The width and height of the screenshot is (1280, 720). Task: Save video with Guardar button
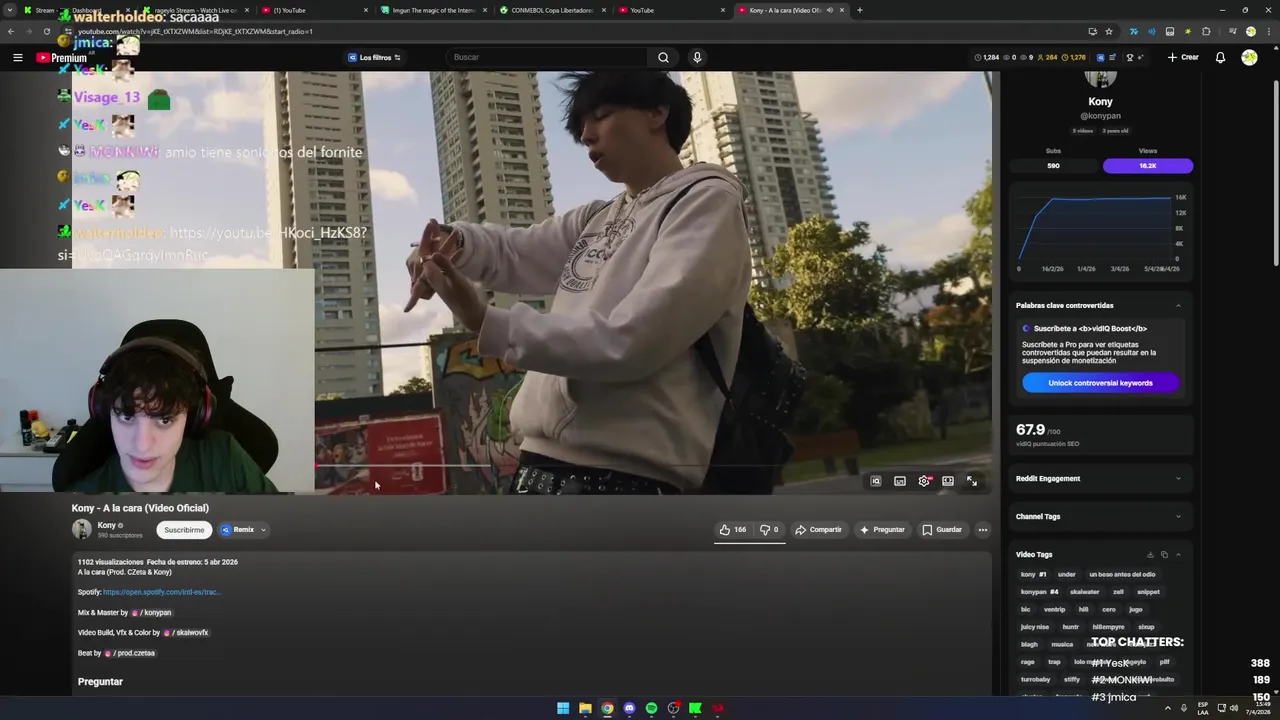click(x=942, y=530)
